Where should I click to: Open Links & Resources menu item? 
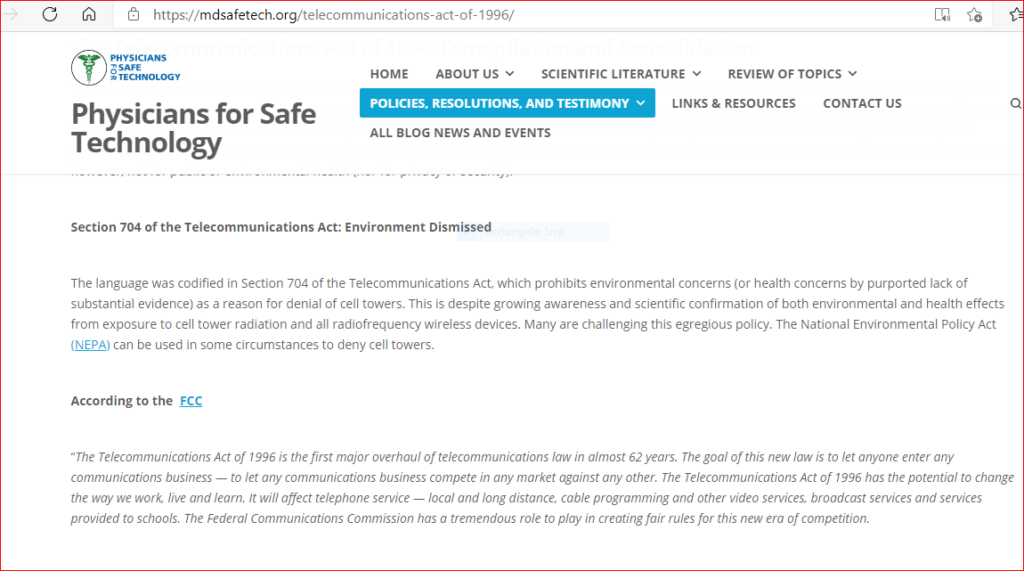coord(733,103)
